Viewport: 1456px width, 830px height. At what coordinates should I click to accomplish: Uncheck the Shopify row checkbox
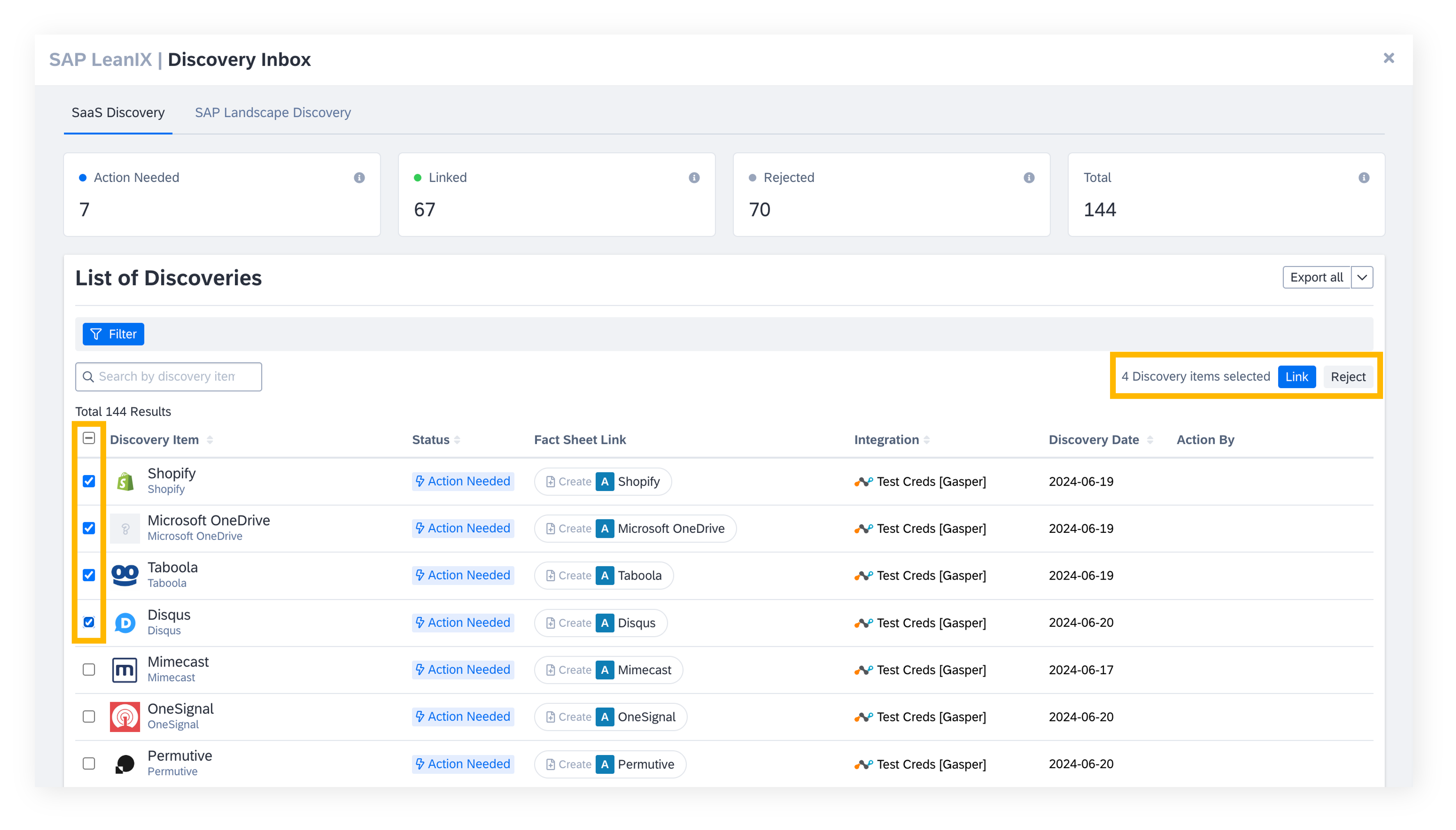tap(89, 481)
